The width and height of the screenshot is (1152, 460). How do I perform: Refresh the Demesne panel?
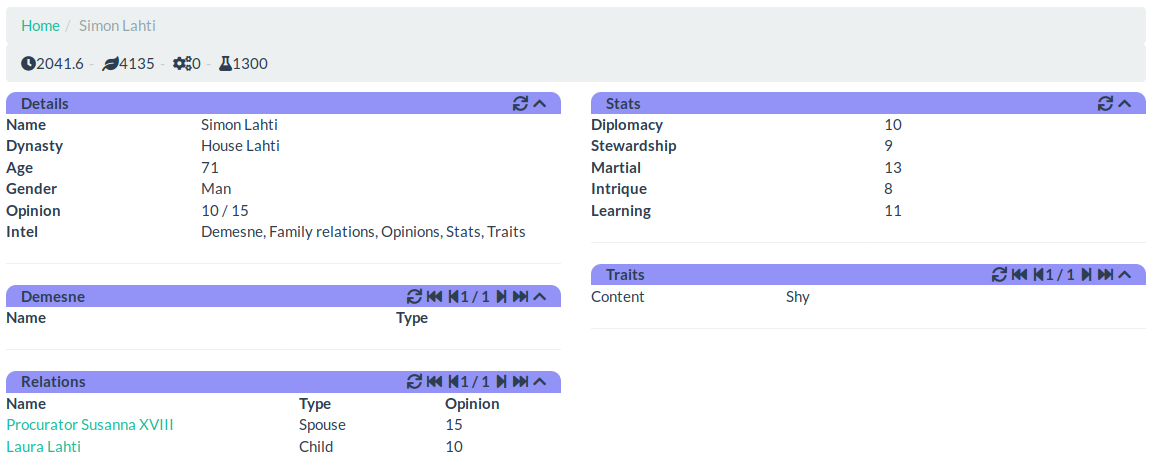(x=414, y=297)
